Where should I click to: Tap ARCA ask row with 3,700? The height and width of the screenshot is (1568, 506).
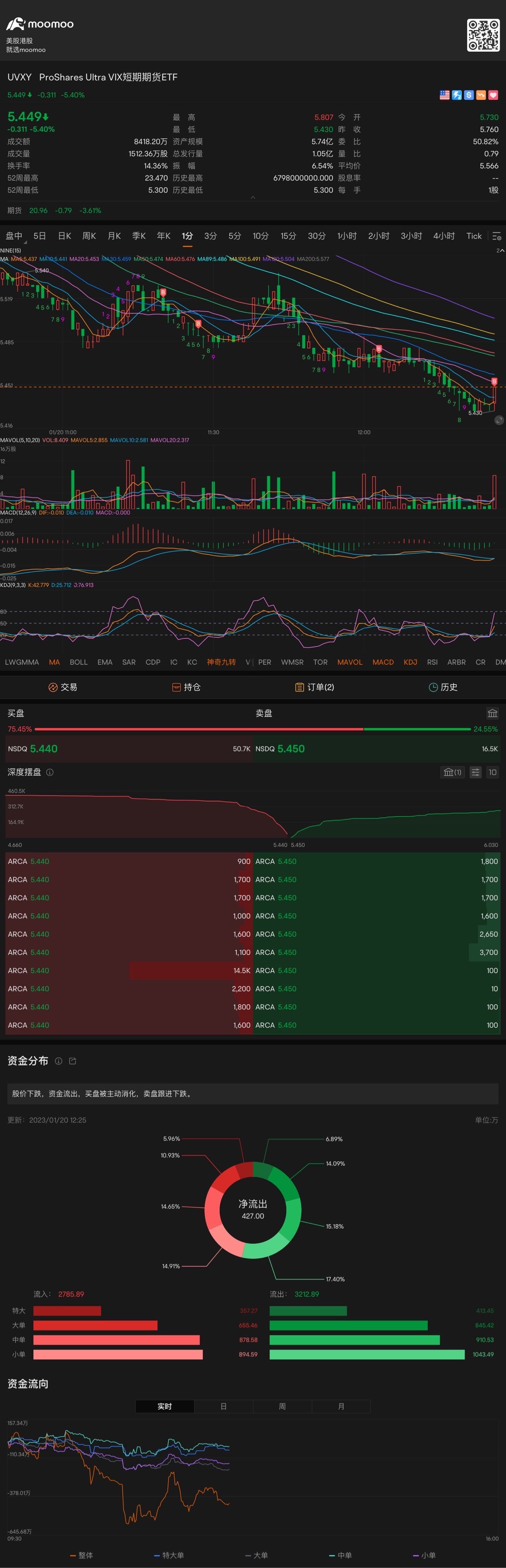point(376,952)
